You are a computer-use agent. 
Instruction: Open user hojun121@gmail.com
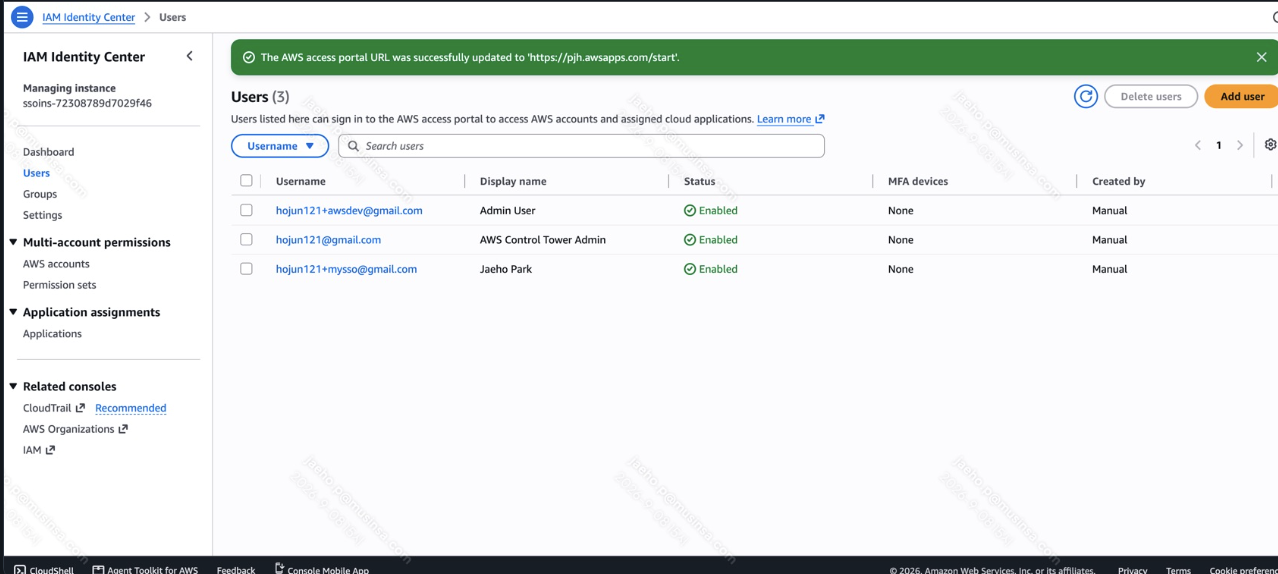328,239
